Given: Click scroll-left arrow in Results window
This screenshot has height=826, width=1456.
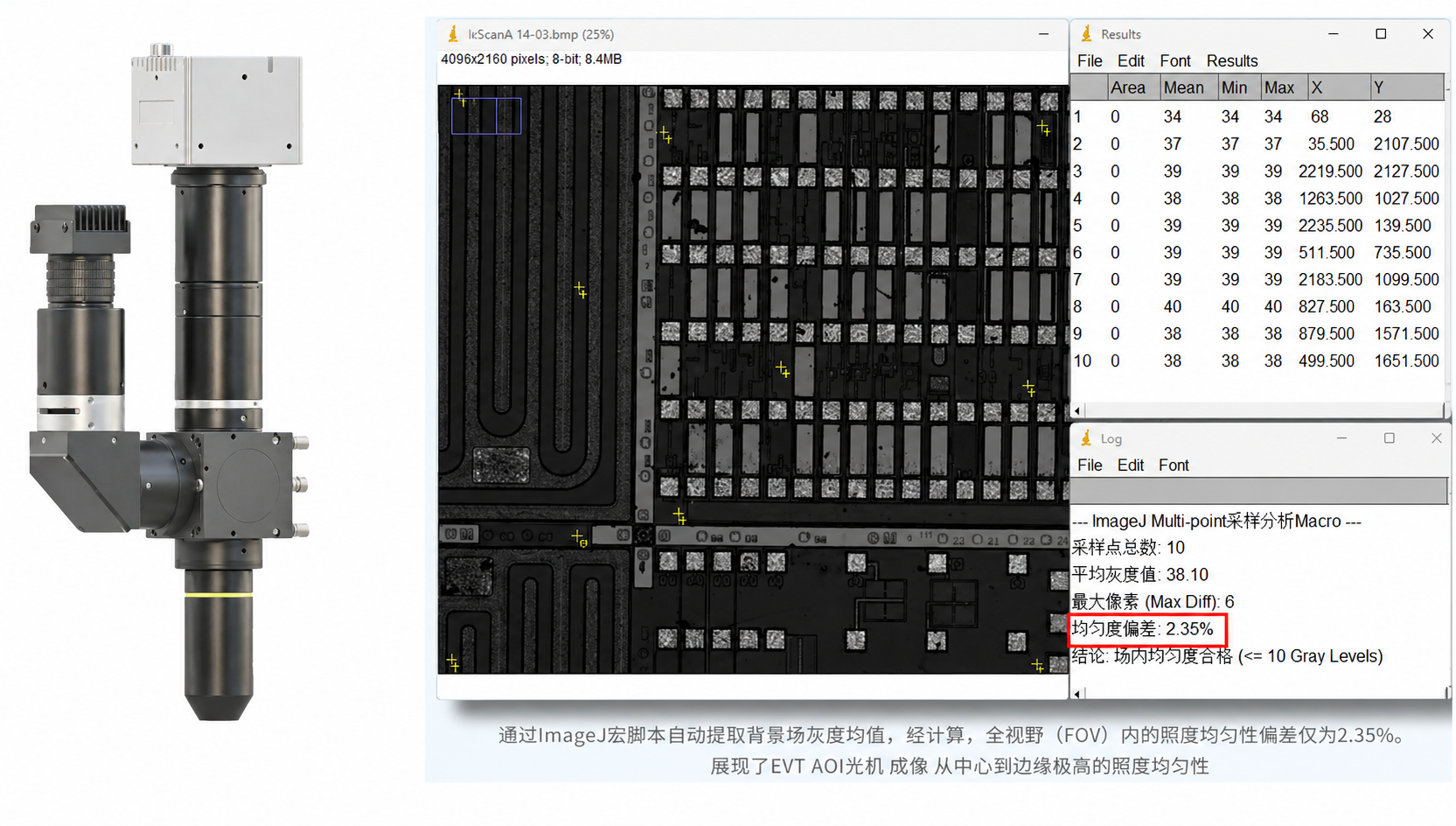Looking at the screenshot, I should click(1077, 410).
